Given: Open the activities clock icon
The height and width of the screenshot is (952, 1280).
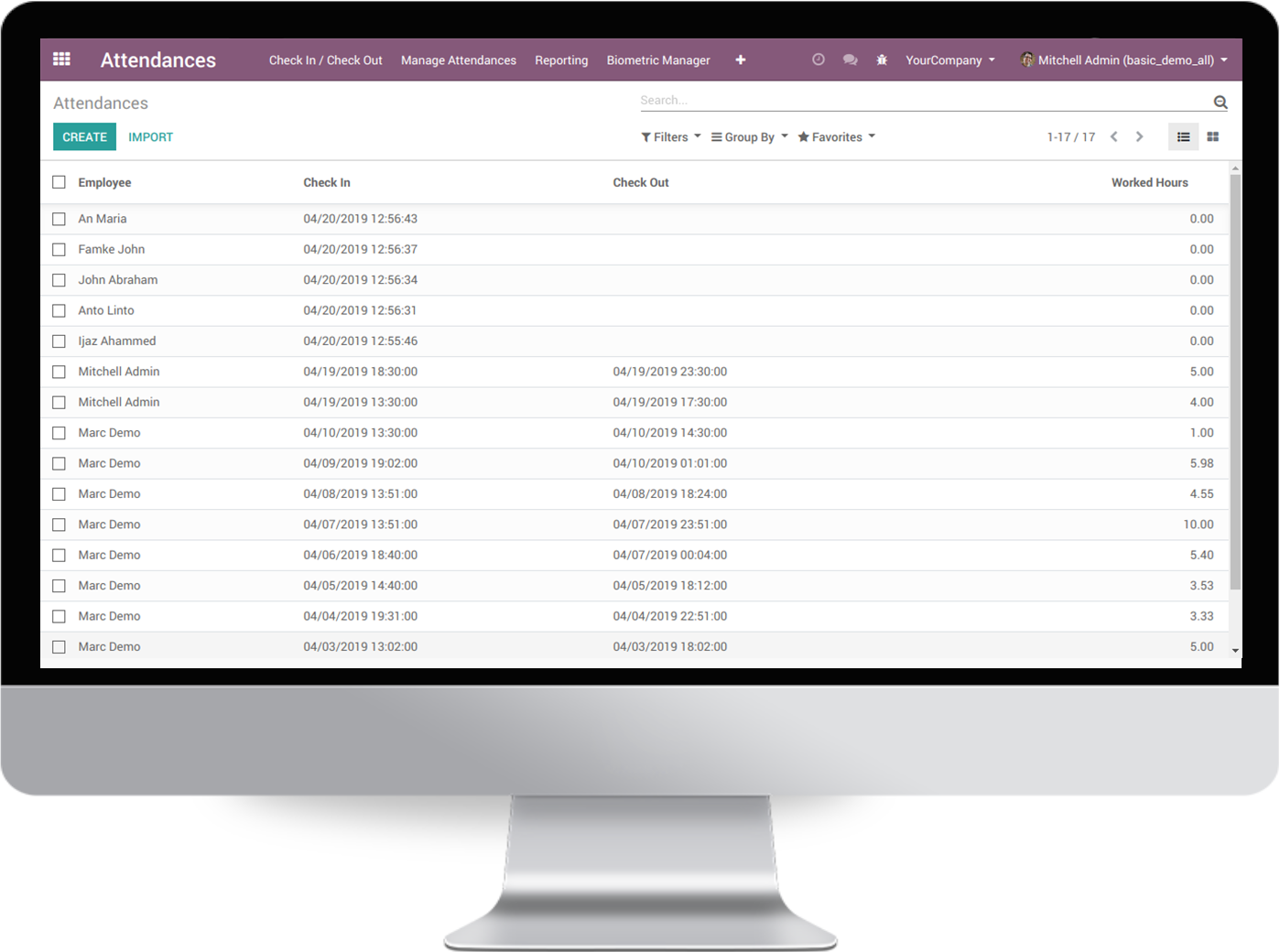Looking at the screenshot, I should (819, 59).
